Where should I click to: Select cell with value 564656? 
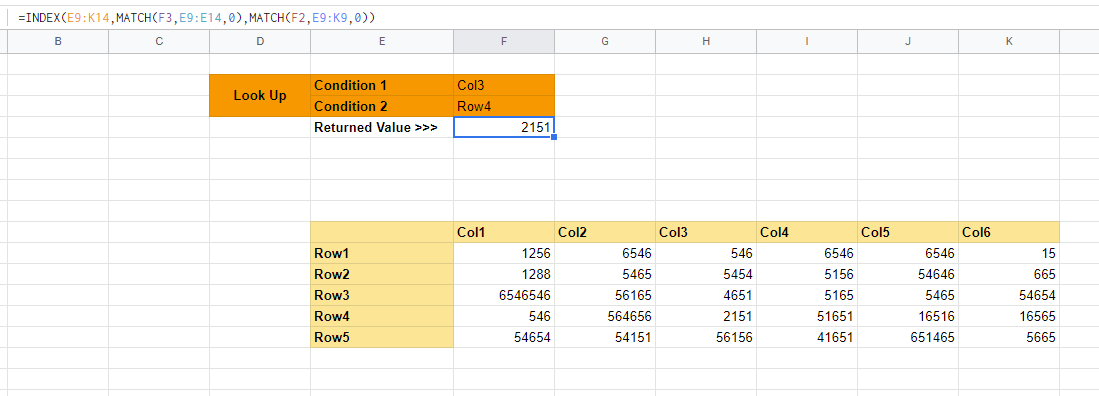[x=605, y=316]
